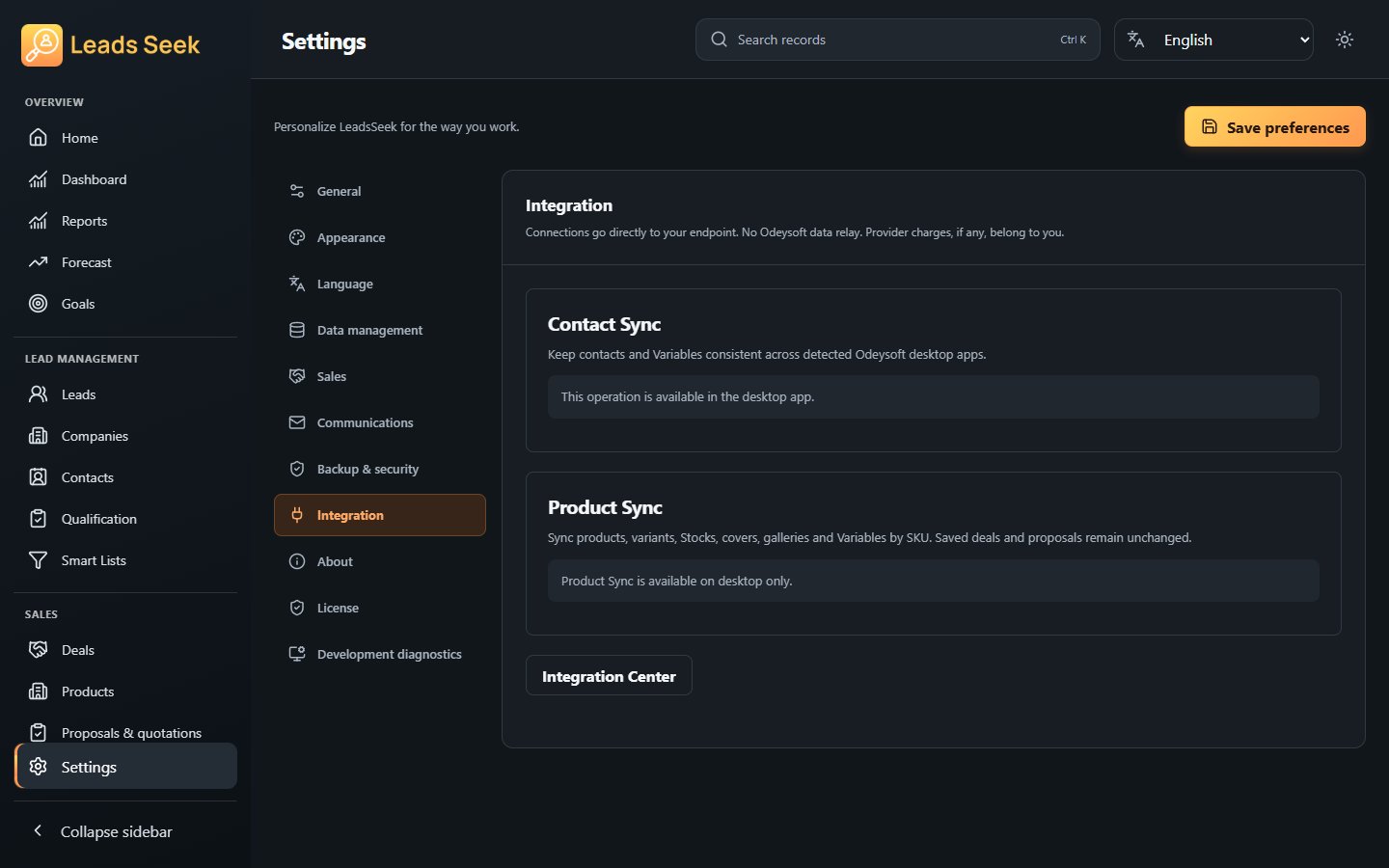Go to Data management settings
The height and width of the screenshot is (868, 1389).
click(379, 330)
